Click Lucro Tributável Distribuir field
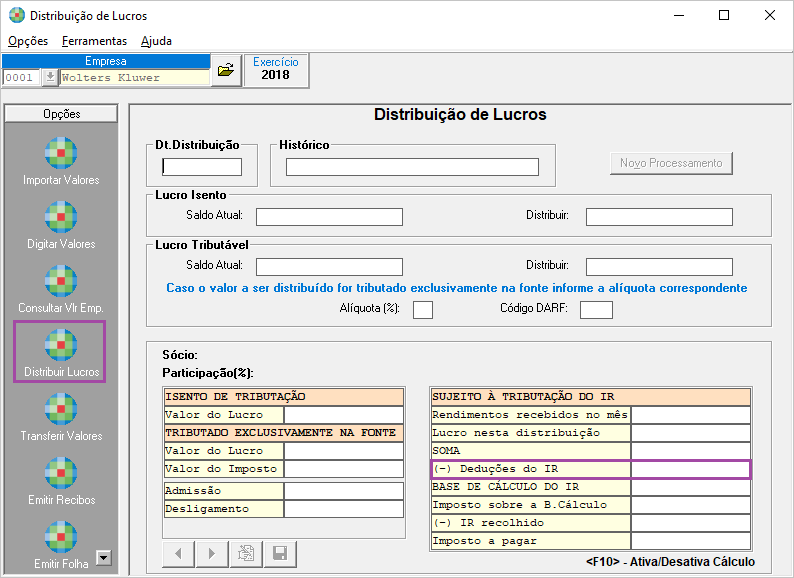 point(659,267)
